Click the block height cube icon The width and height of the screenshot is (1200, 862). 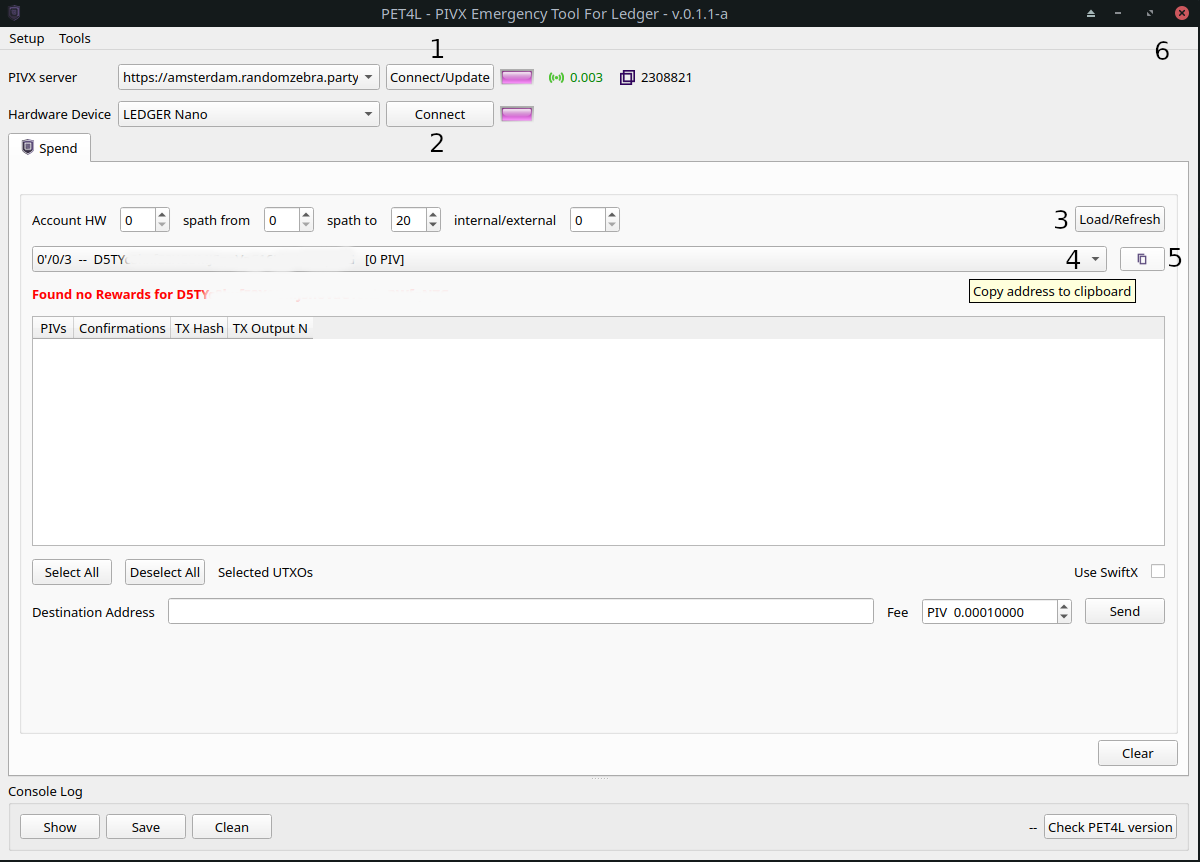coord(627,77)
